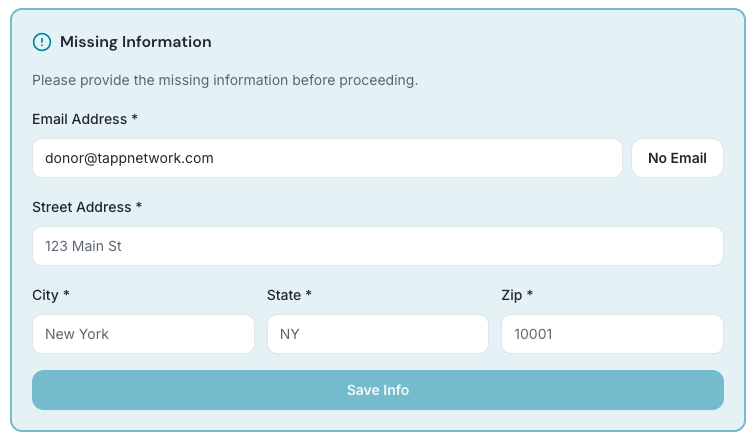Viewport: 754px width, 442px height.
Task: Click the alert icon beside Missing Information
Action: tap(41, 42)
